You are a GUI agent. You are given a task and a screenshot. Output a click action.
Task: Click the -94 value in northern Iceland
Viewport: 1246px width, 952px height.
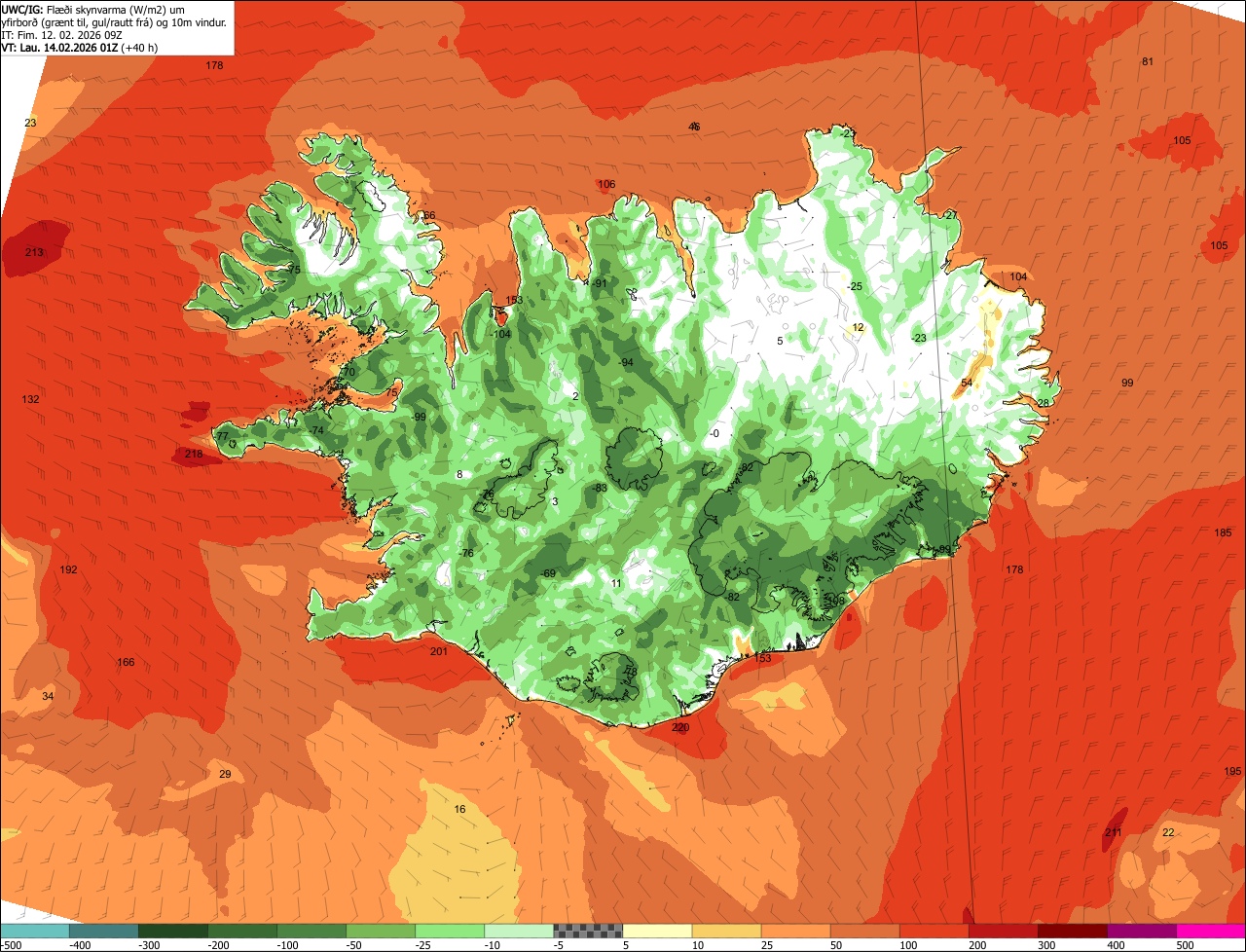click(x=626, y=362)
